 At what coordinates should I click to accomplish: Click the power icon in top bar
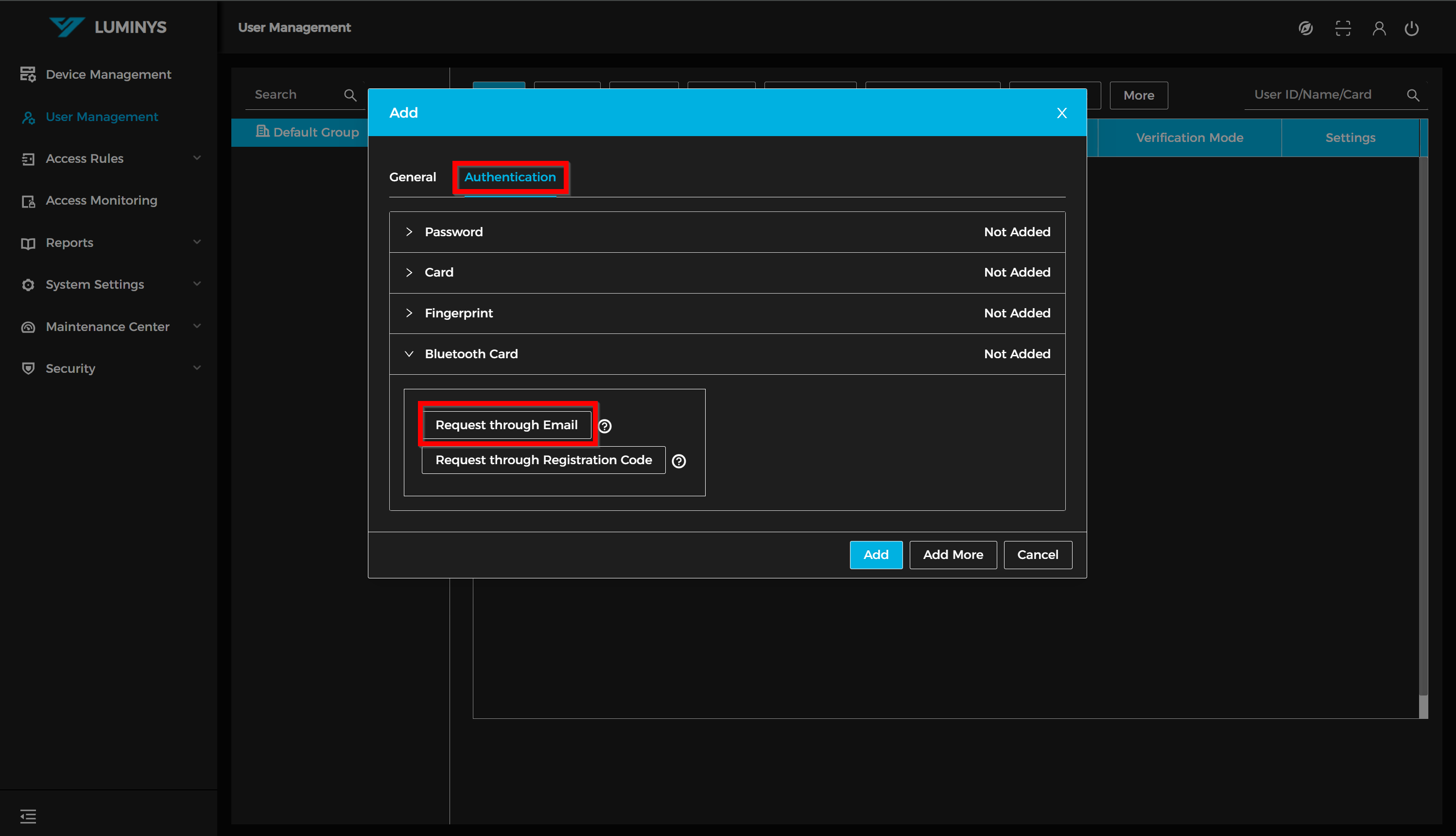click(x=1411, y=28)
